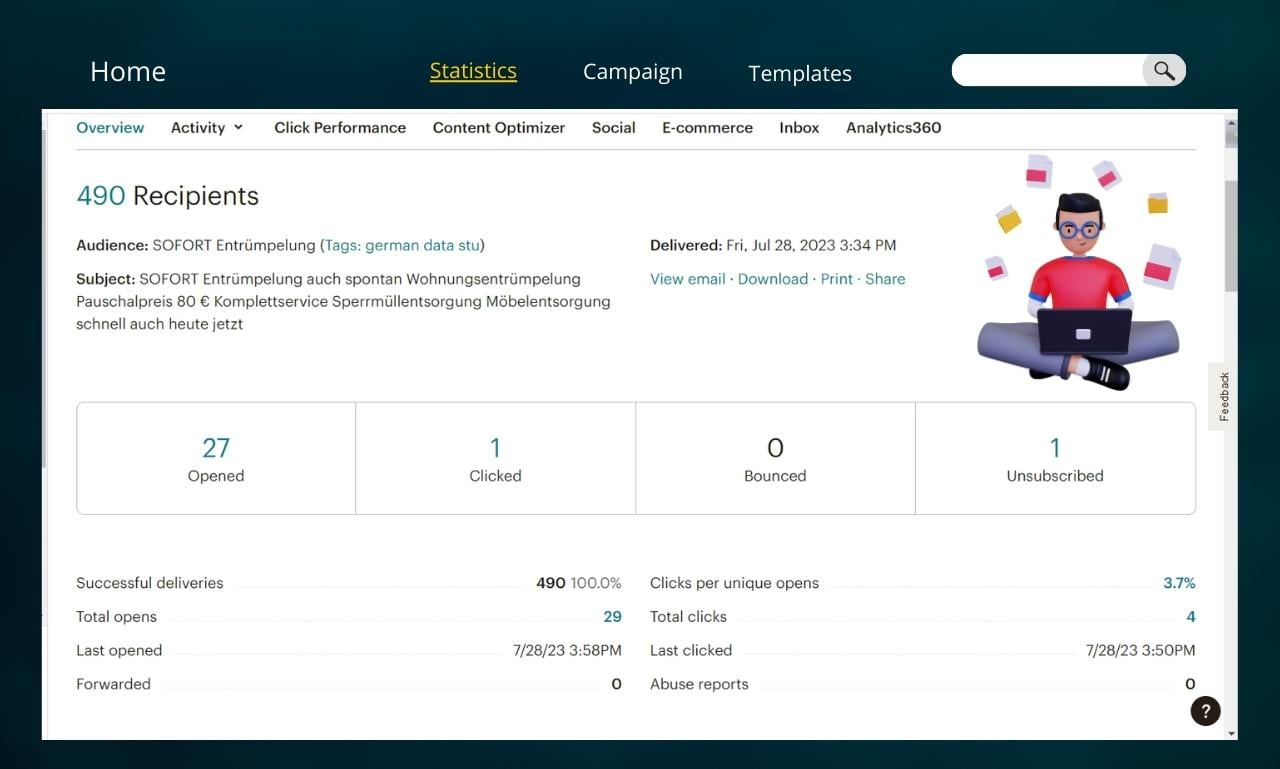Switch to the E-commerce tab

(707, 128)
